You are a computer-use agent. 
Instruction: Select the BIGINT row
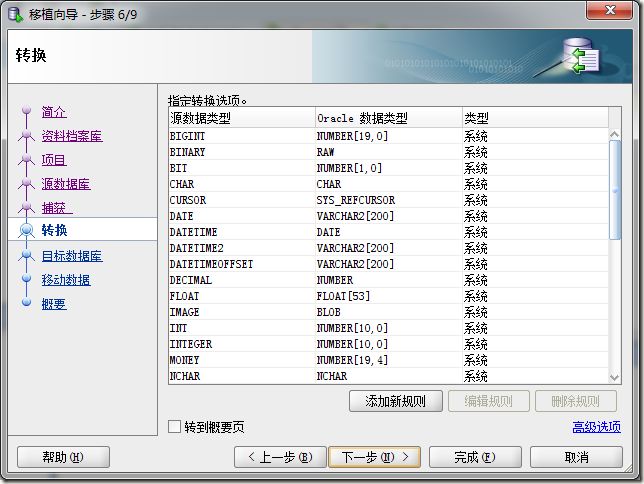click(x=389, y=136)
